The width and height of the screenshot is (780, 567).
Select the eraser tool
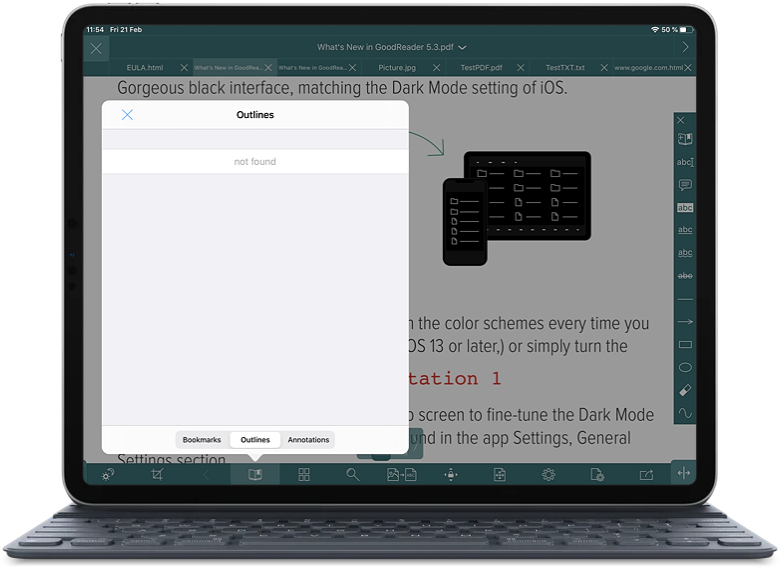[685, 390]
